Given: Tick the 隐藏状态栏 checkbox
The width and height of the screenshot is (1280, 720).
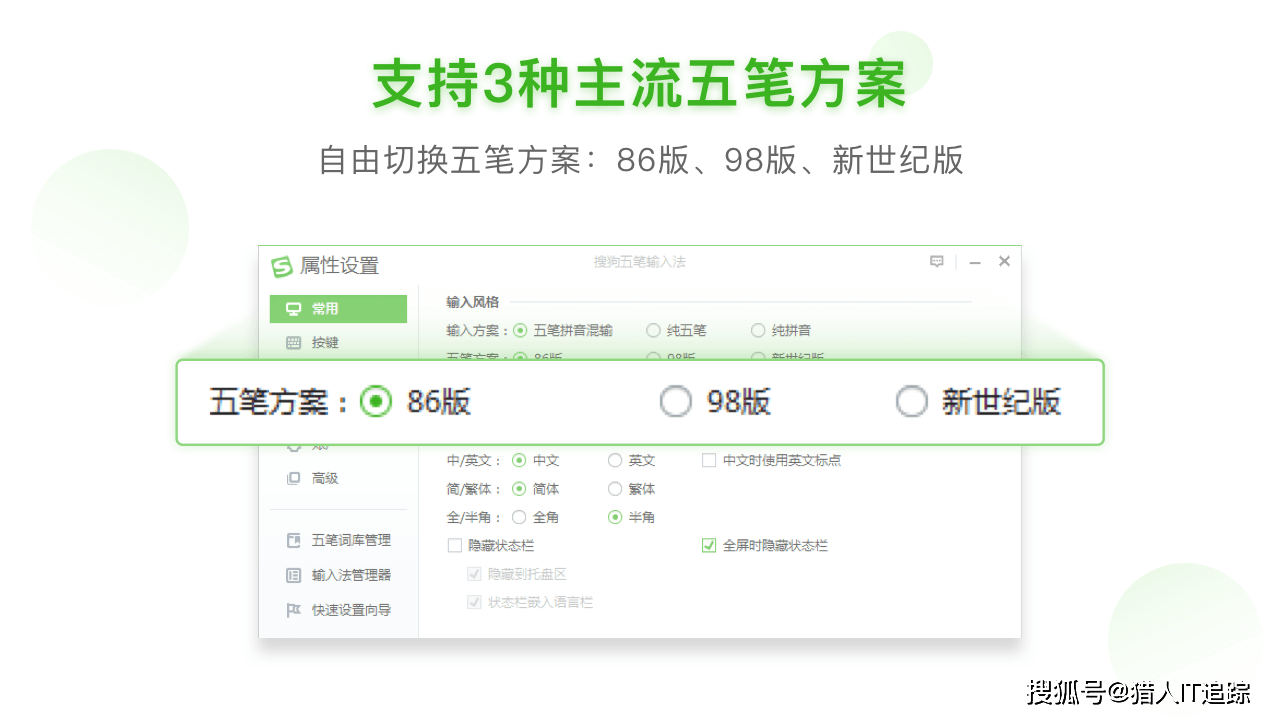Looking at the screenshot, I should click(455, 546).
